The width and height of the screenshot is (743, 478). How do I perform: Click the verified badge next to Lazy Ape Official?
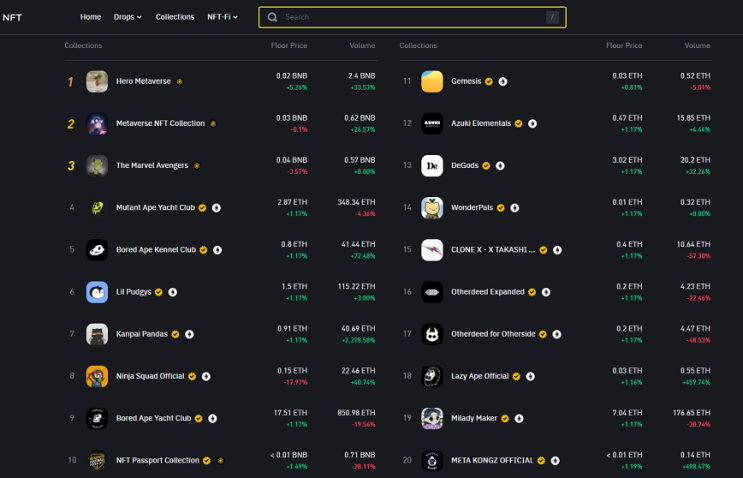516,377
